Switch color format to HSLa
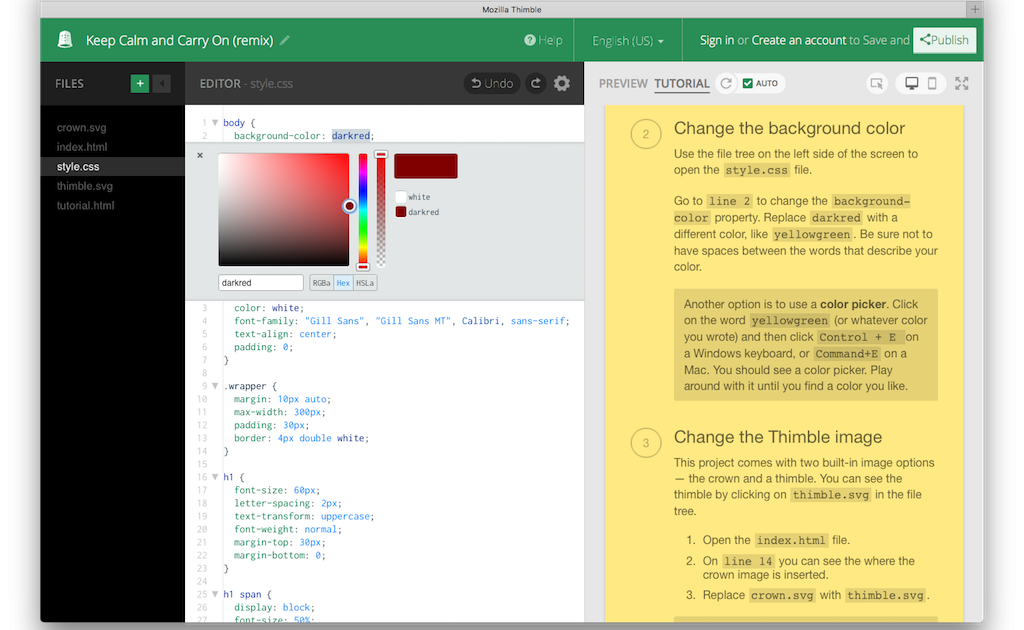1024x630 pixels. pos(364,282)
